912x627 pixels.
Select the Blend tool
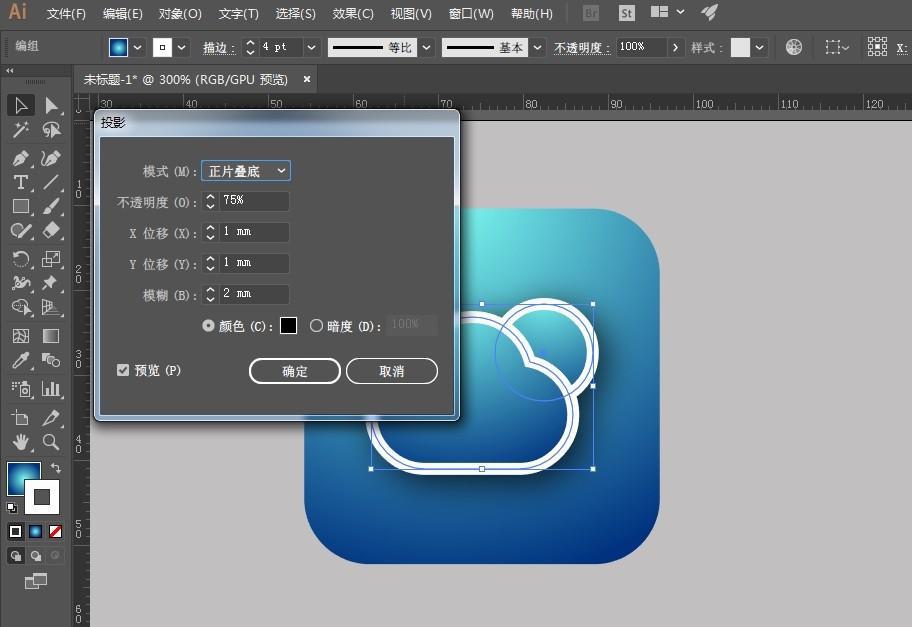pyautogui.click(x=51, y=361)
